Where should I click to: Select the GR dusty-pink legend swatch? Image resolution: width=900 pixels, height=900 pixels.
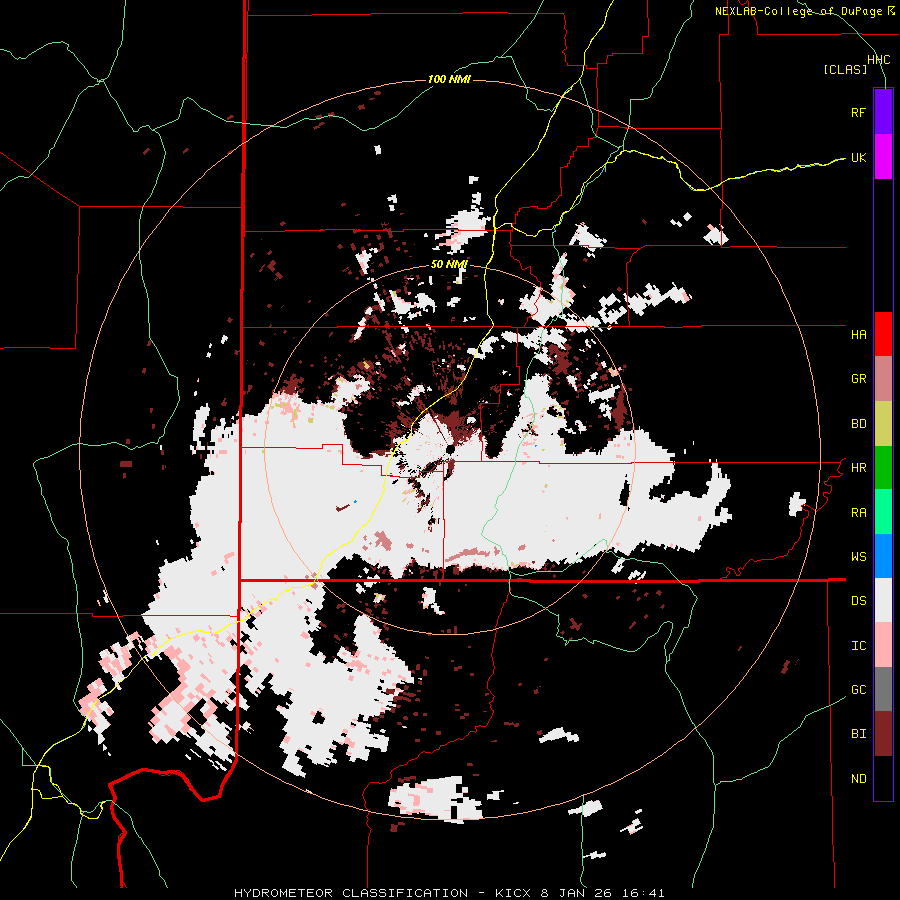coord(883,379)
